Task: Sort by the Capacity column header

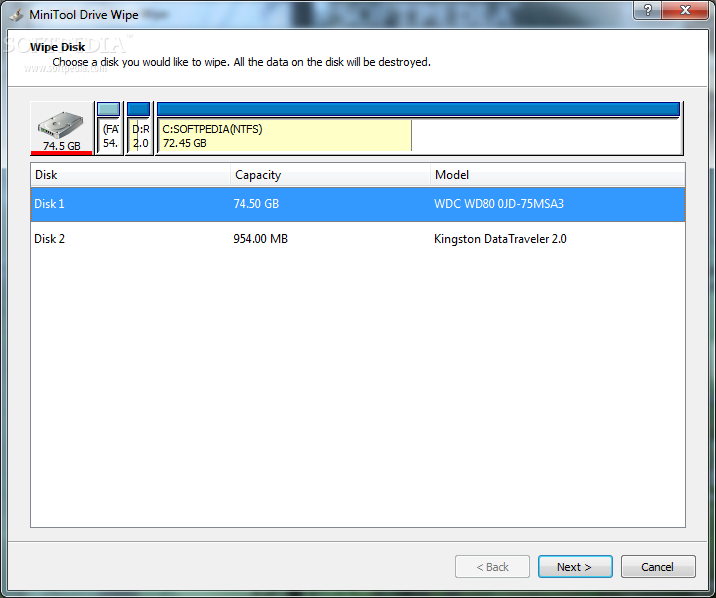Action: (x=331, y=175)
